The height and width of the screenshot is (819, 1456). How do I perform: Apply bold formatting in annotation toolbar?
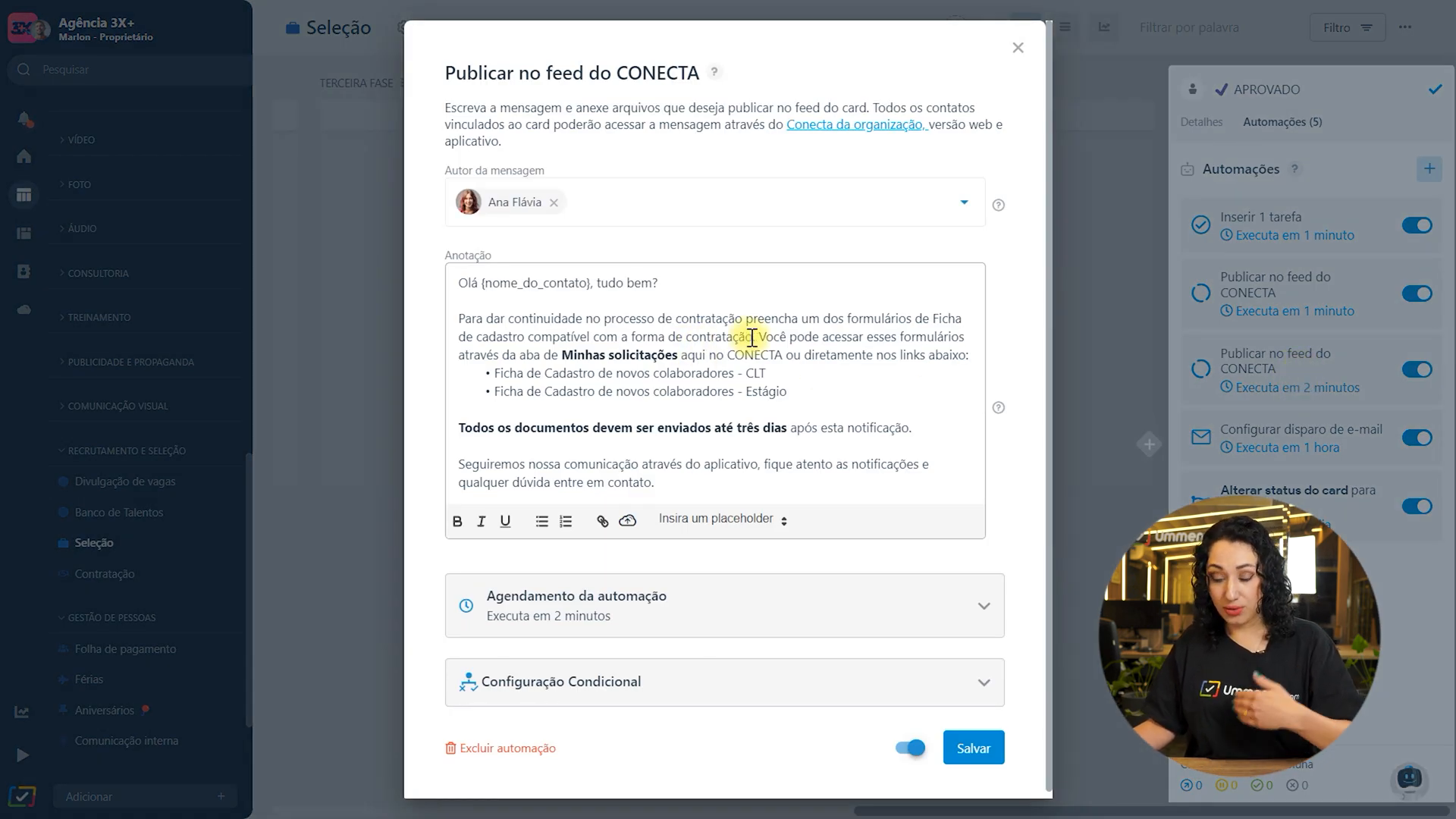(x=457, y=521)
